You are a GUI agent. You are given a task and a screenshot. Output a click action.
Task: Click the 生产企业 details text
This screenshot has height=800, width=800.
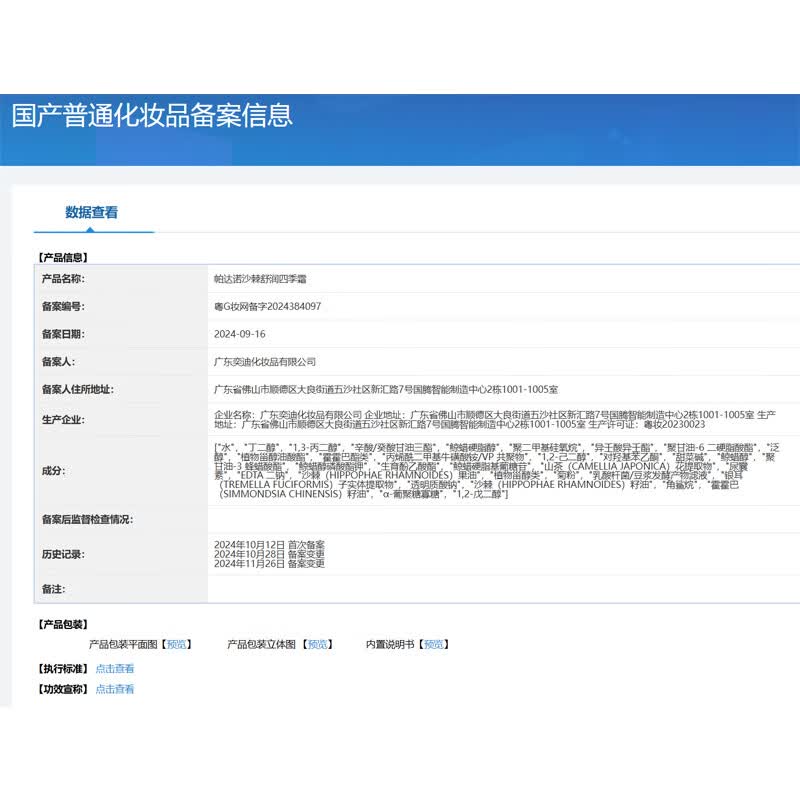495,419
